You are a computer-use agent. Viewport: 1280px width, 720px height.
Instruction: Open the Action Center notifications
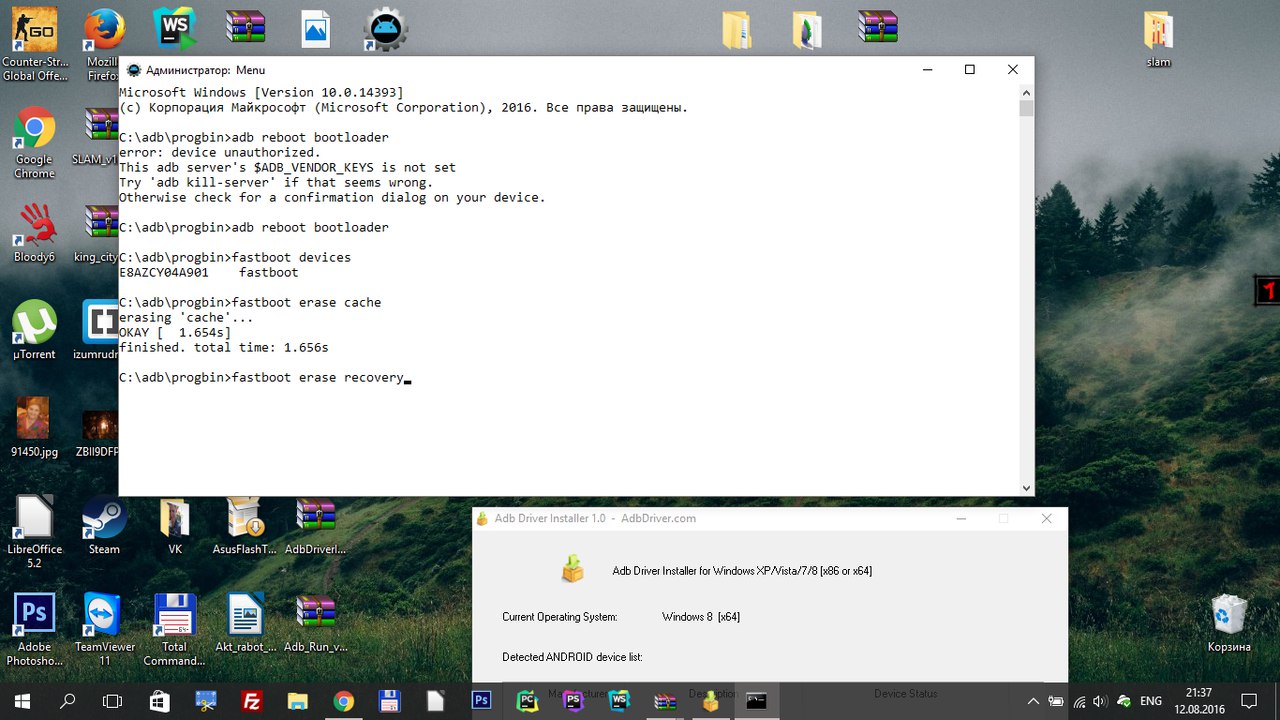[1249, 701]
